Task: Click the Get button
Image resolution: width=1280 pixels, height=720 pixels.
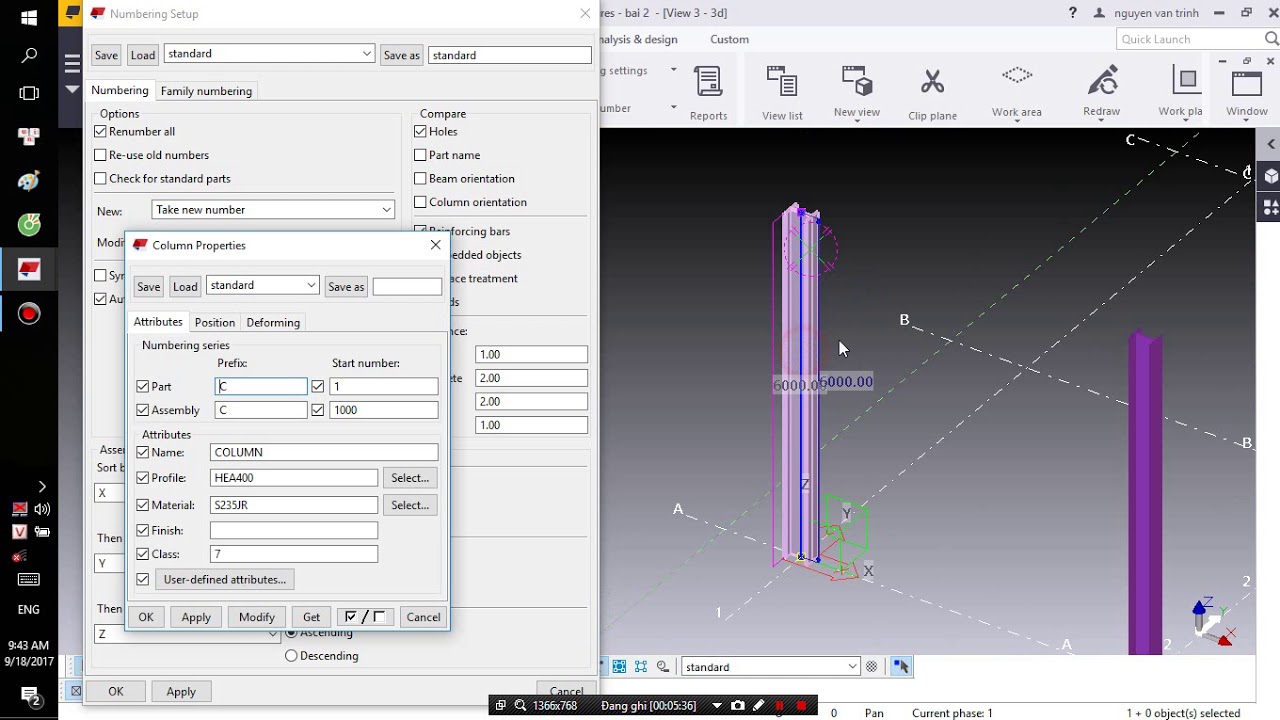Action: click(x=311, y=617)
